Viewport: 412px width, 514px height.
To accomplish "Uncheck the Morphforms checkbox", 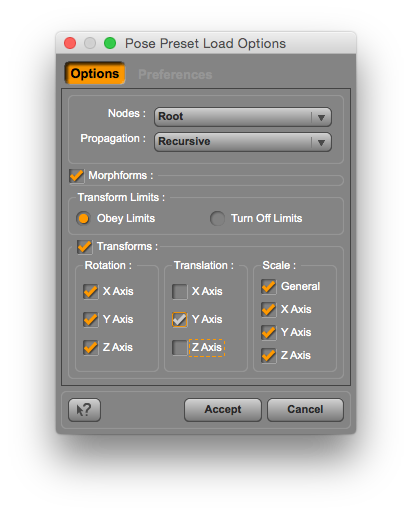I will tap(76, 176).
